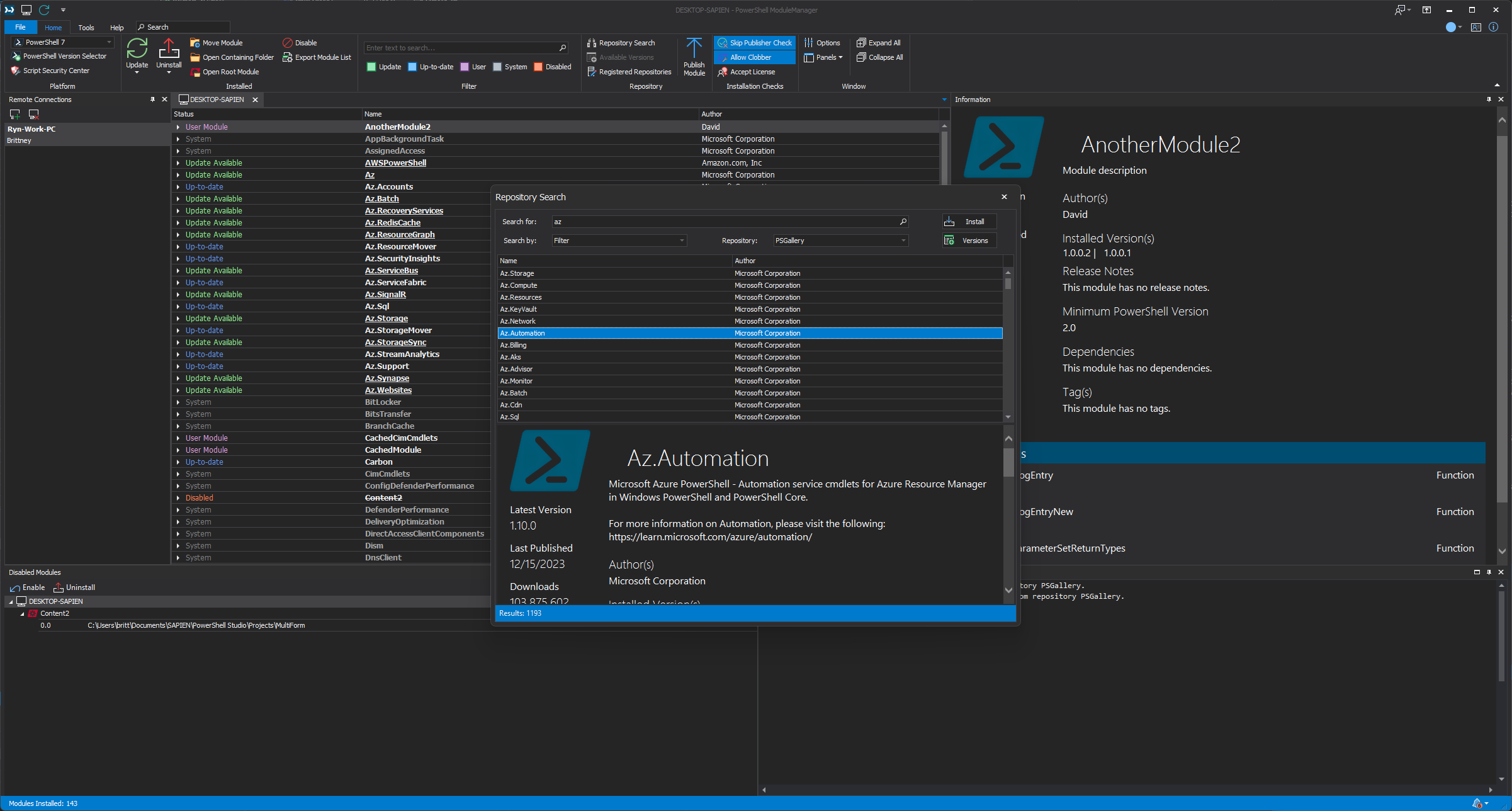
Task: Open the File menu
Action: click(x=20, y=27)
